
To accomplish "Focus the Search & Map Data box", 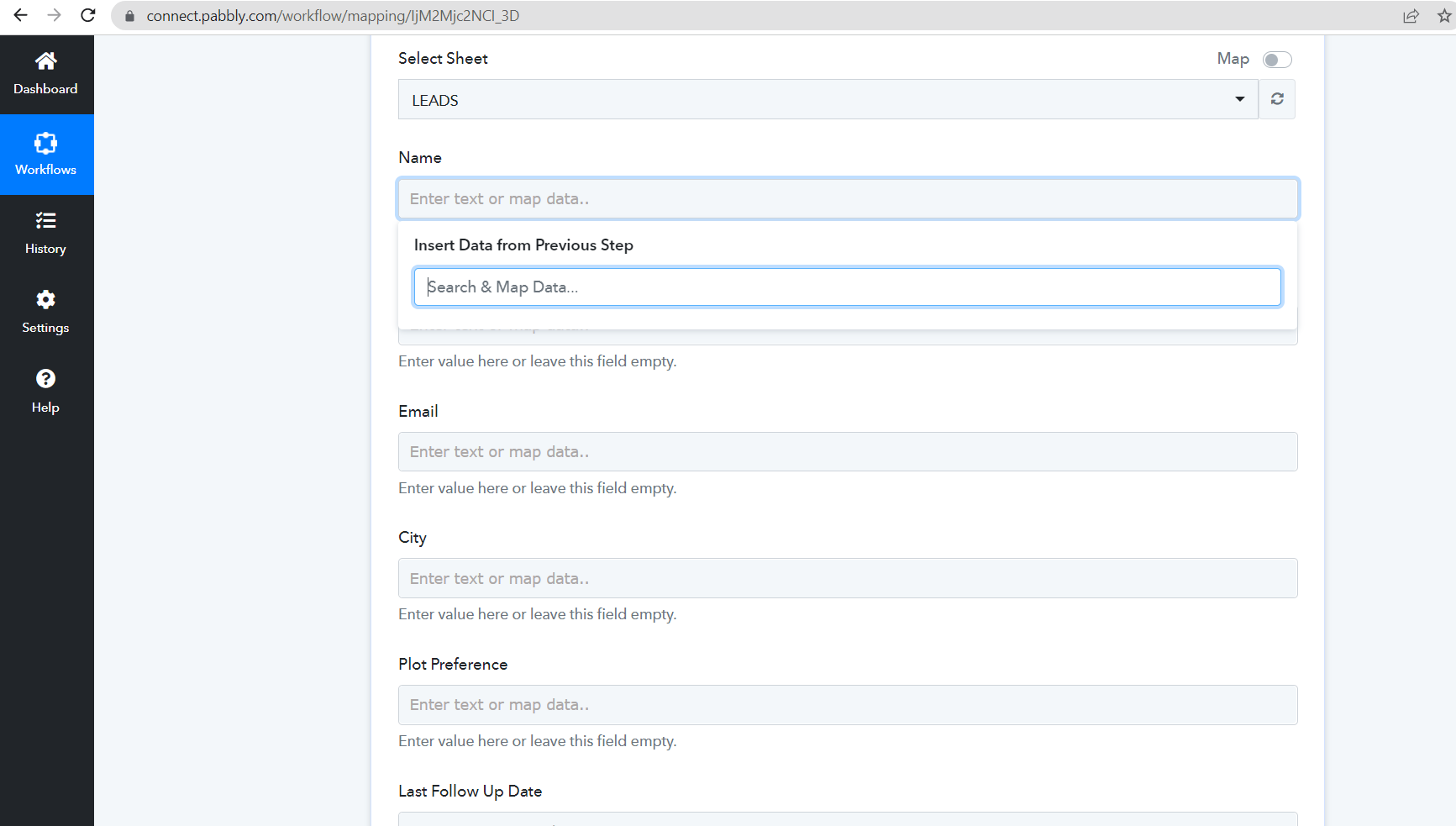I will point(847,287).
